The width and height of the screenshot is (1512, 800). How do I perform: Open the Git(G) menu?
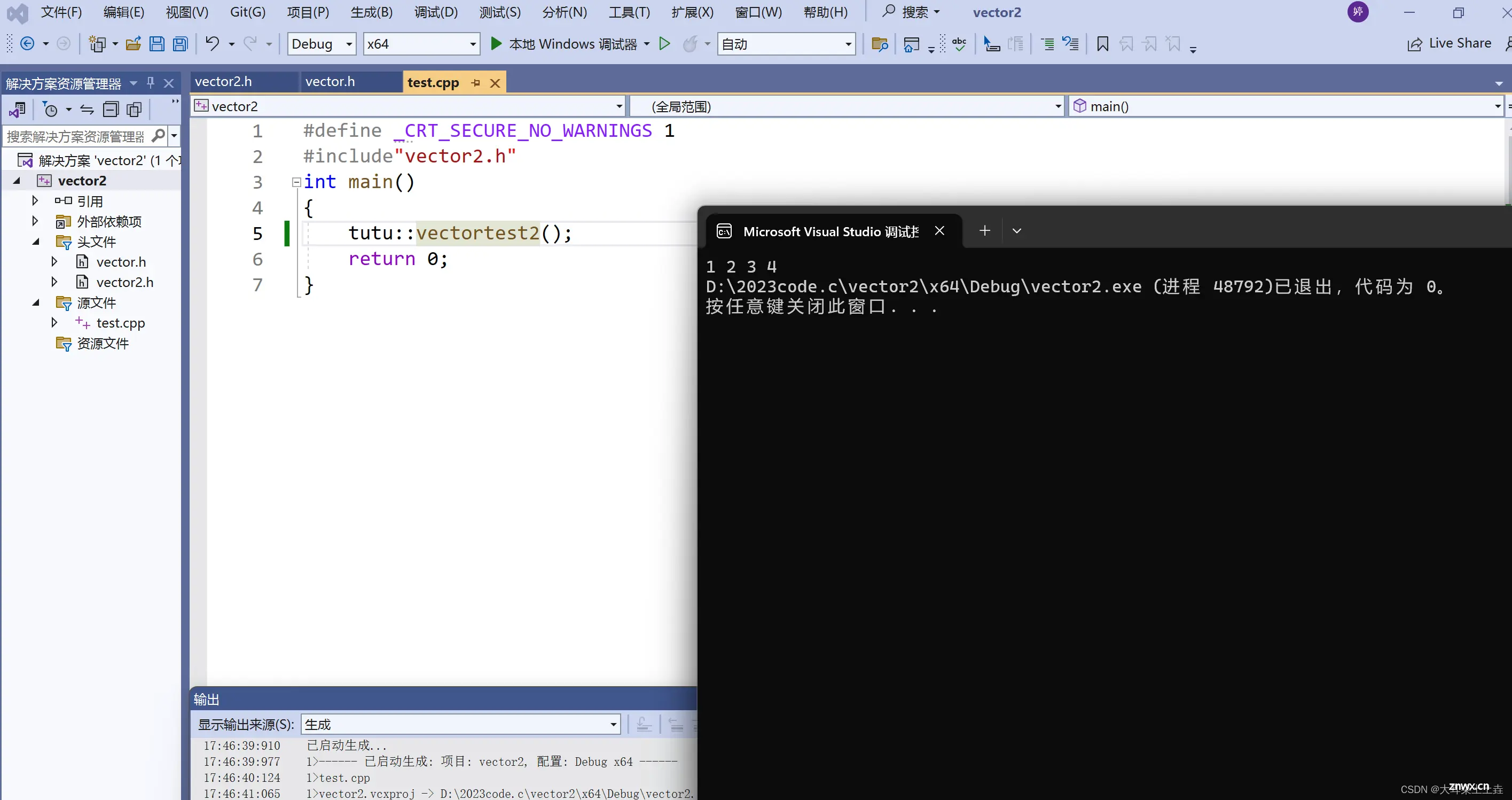(x=248, y=12)
